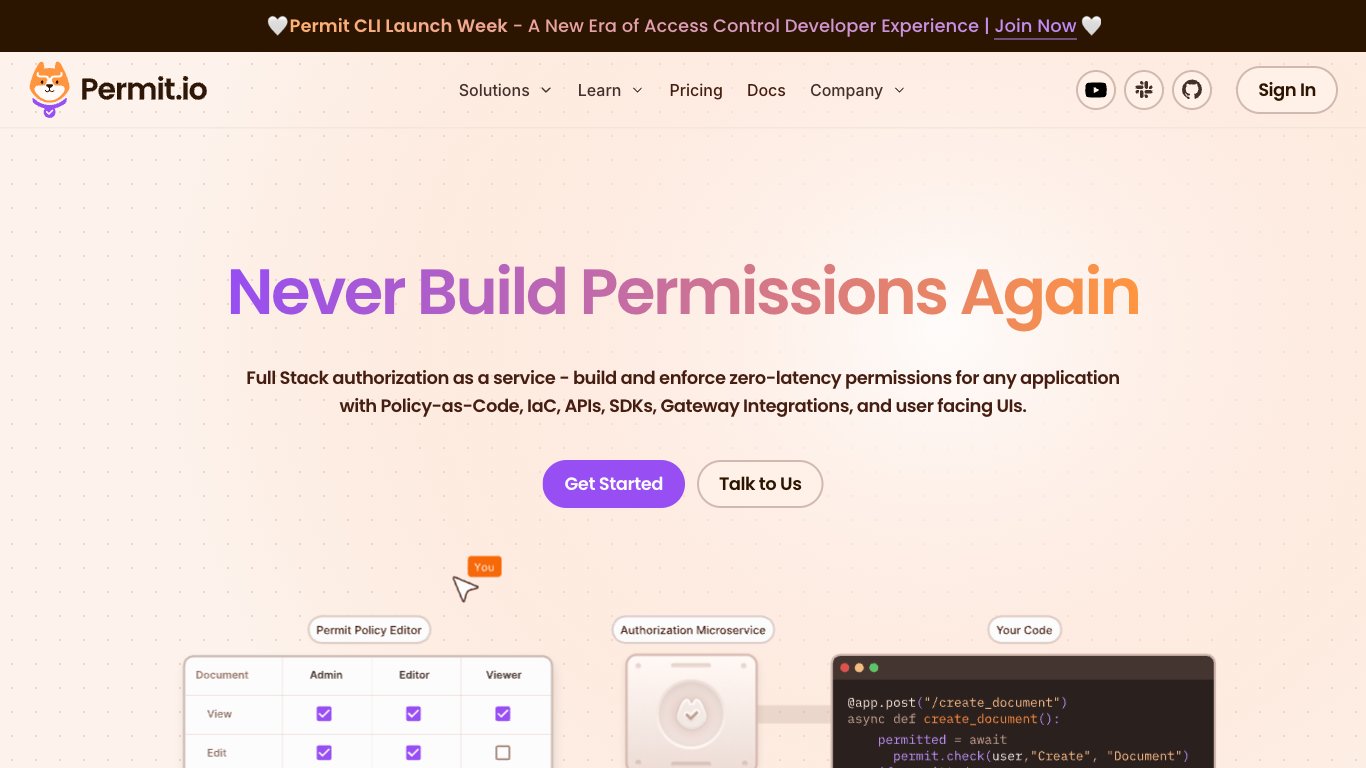Open the Slack community icon
This screenshot has width=1366, height=768.
pyautogui.click(x=1144, y=90)
